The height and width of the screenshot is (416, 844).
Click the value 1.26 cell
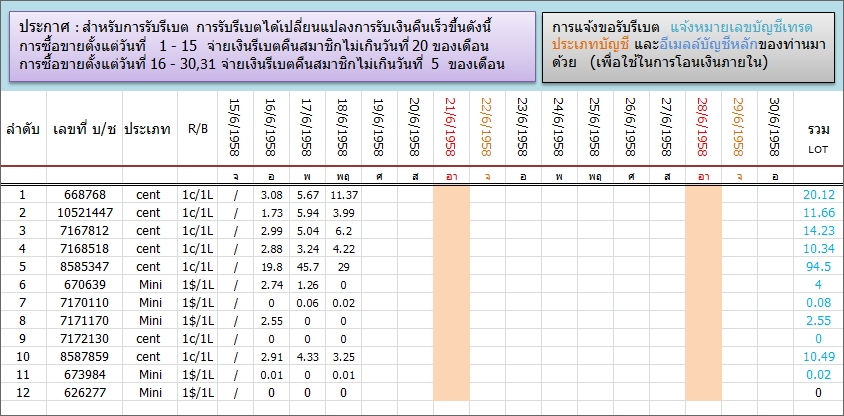(x=307, y=285)
